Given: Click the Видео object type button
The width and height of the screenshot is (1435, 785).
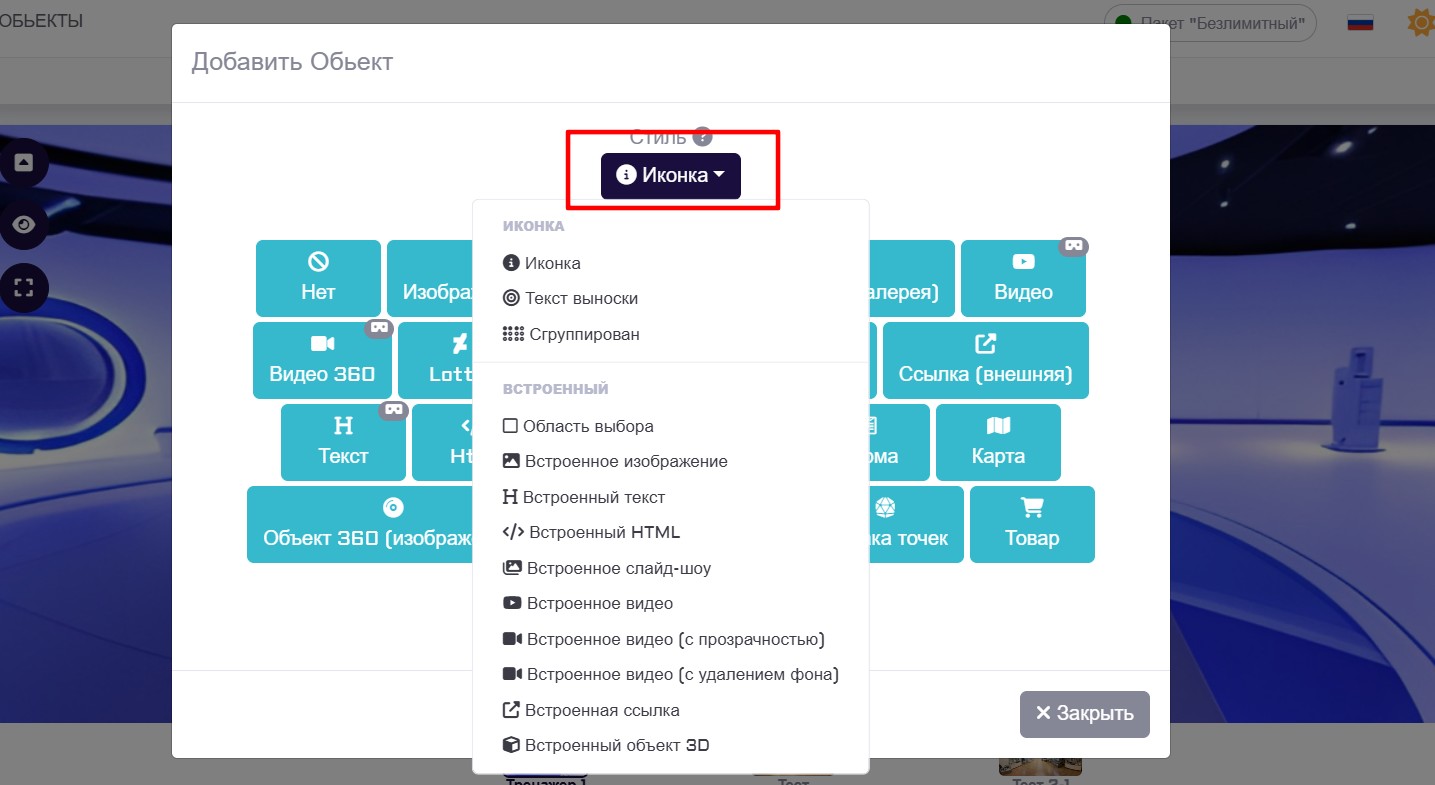Looking at the screenshot, I should tap(1023, 278).
